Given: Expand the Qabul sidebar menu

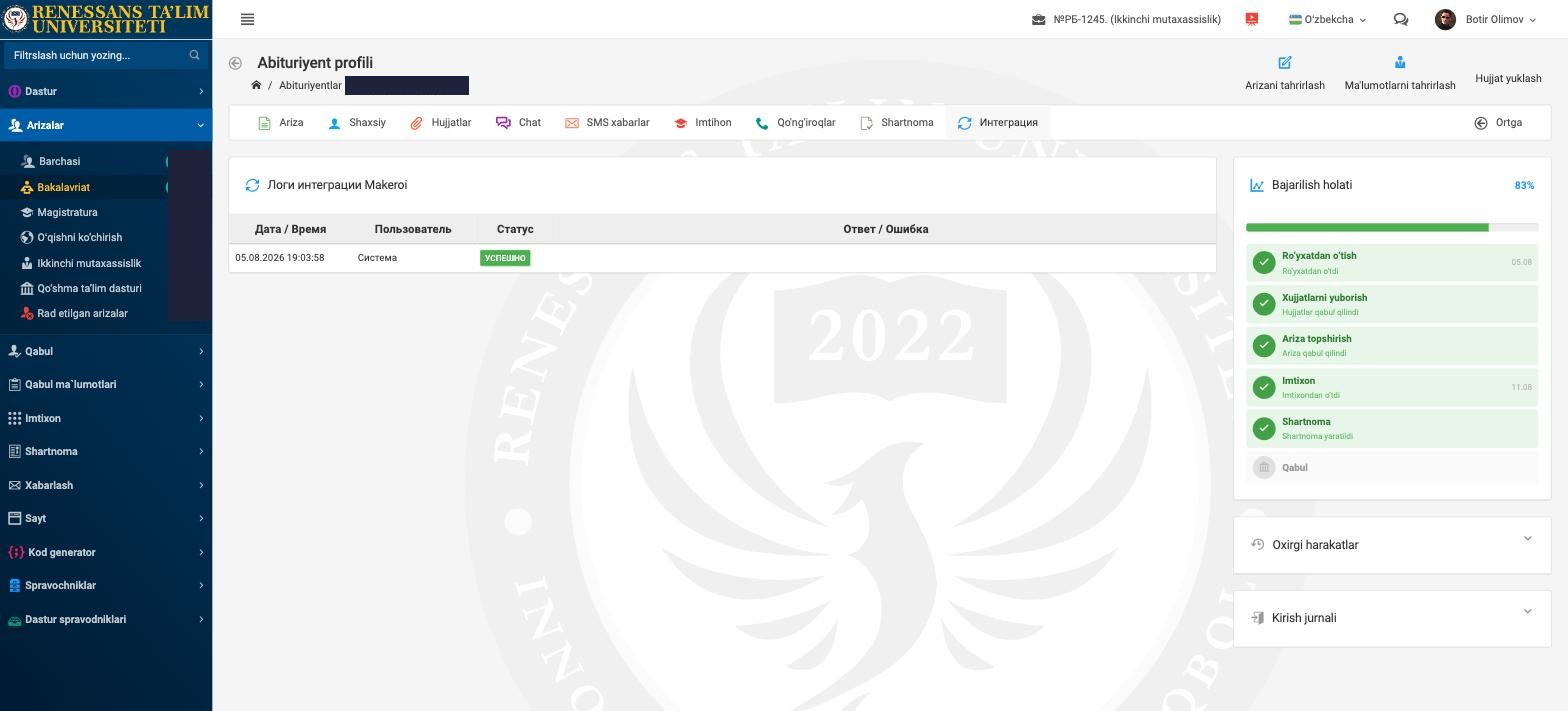Looking at the screenshot, I should point(106,351).
